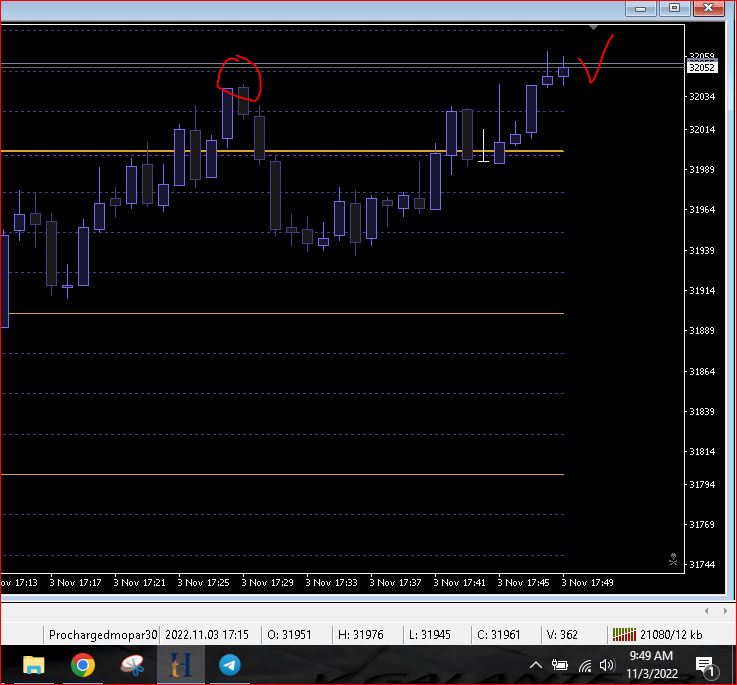This screenshot has width=737, height=685.
Task: Switch to the trading platform taskbar icon
Action: [180, 665]
